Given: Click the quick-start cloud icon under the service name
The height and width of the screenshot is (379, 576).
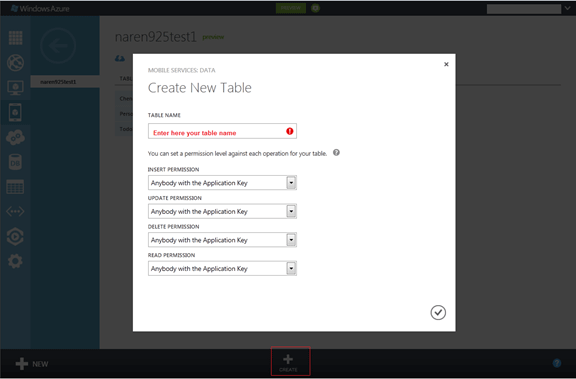Looking at the screenshot, I should point(120,58).
